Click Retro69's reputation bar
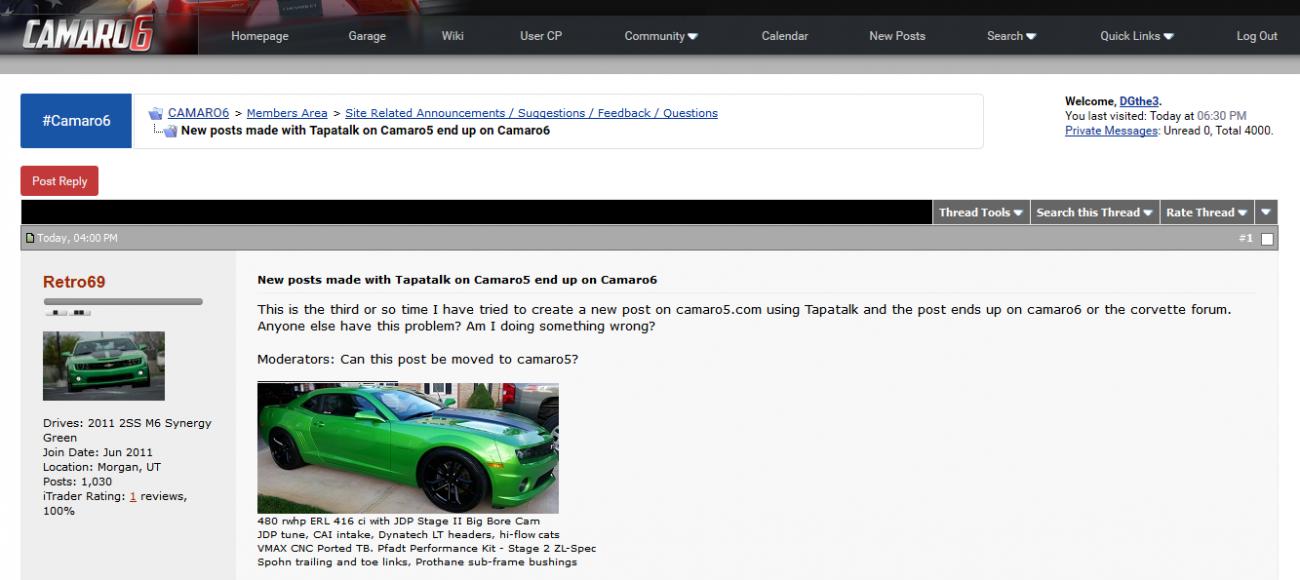Viewport: 1300px width, 580px height. (x=125, y=298)
